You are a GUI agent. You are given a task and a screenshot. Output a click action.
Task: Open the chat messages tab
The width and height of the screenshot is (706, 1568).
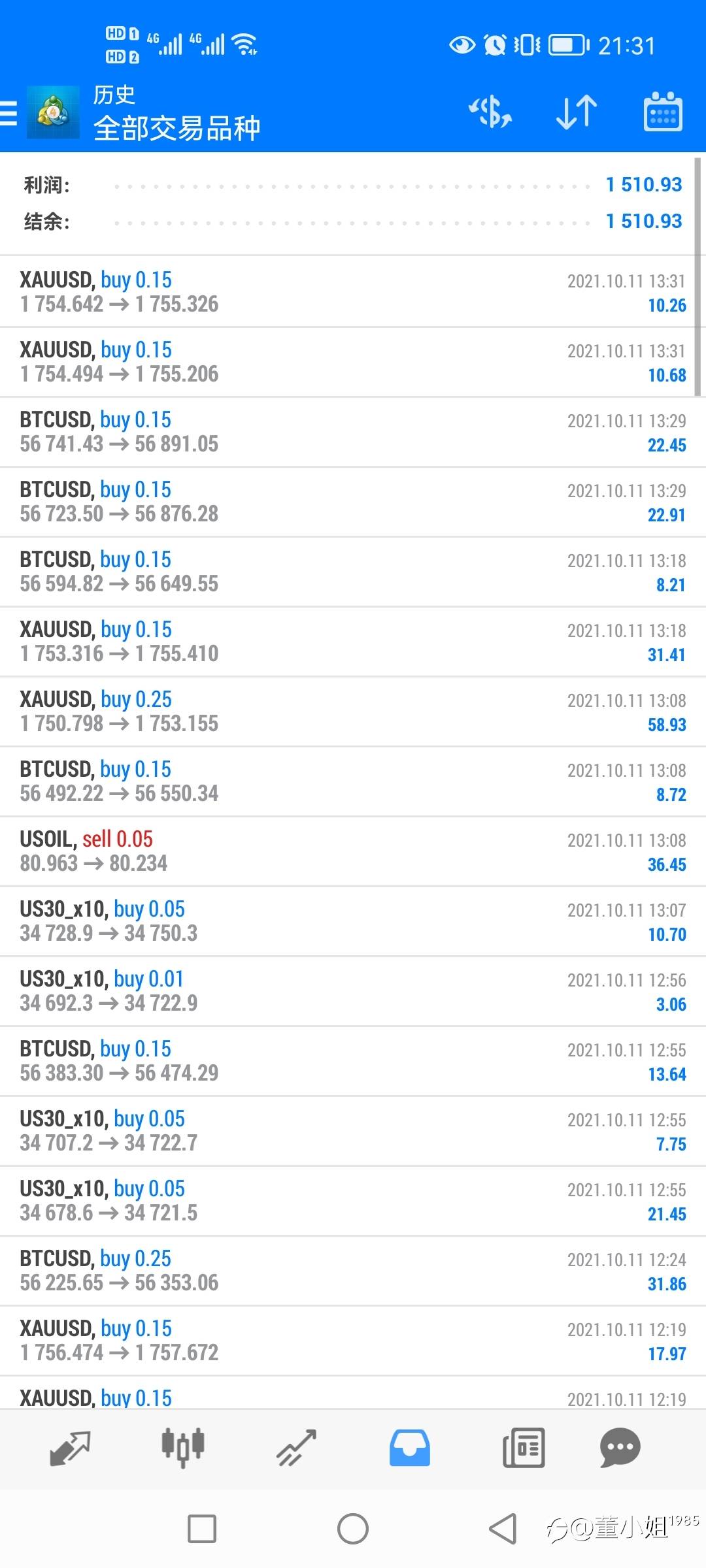click(x=620, y=1448)
